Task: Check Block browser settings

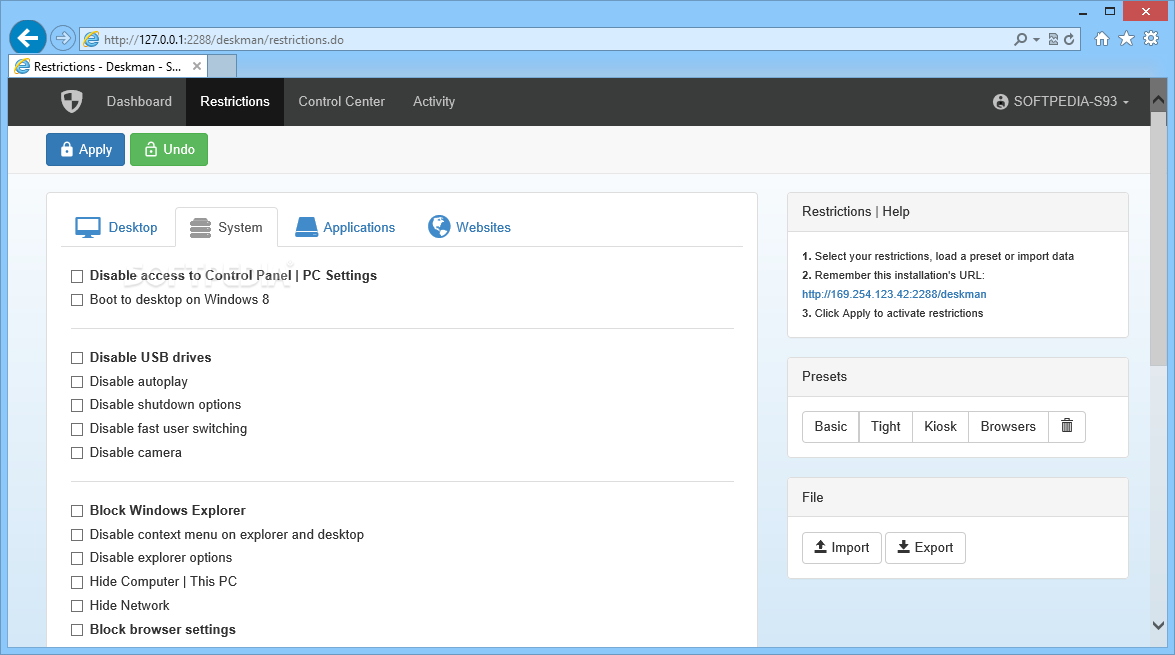Action: tap(76, 630)
